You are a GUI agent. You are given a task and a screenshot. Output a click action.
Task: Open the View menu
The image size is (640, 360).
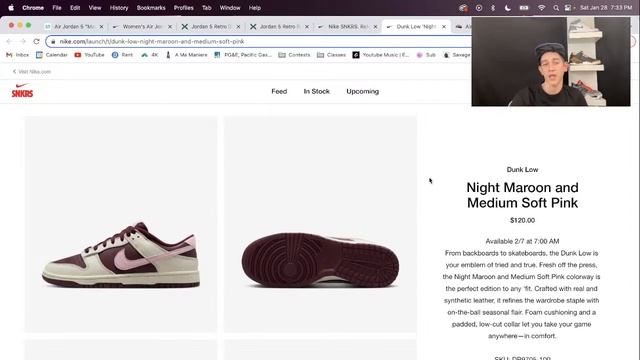95,8
